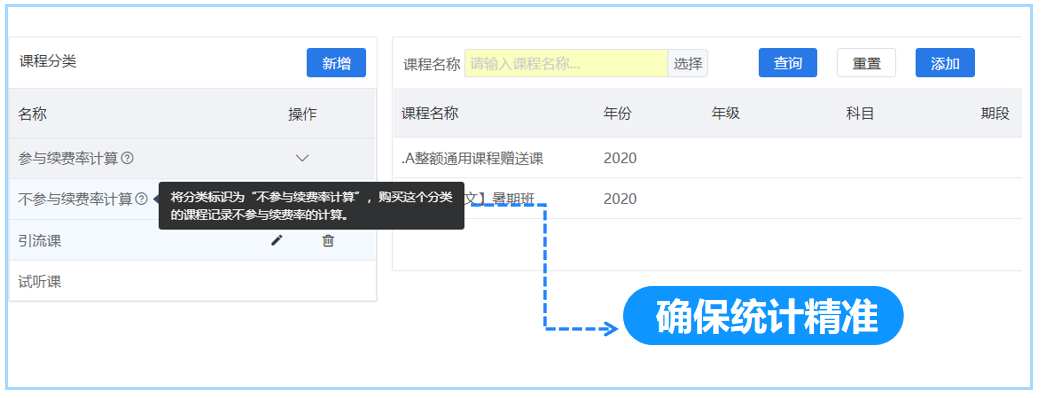Click help icon next to 参与续费率计算

click(128, 158)
